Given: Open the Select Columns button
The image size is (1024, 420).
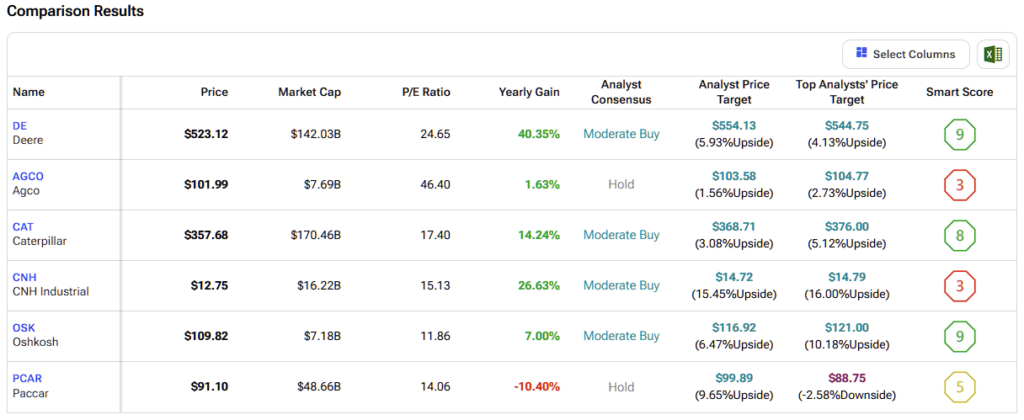Looking at the screenshot, I should (906, 54).
